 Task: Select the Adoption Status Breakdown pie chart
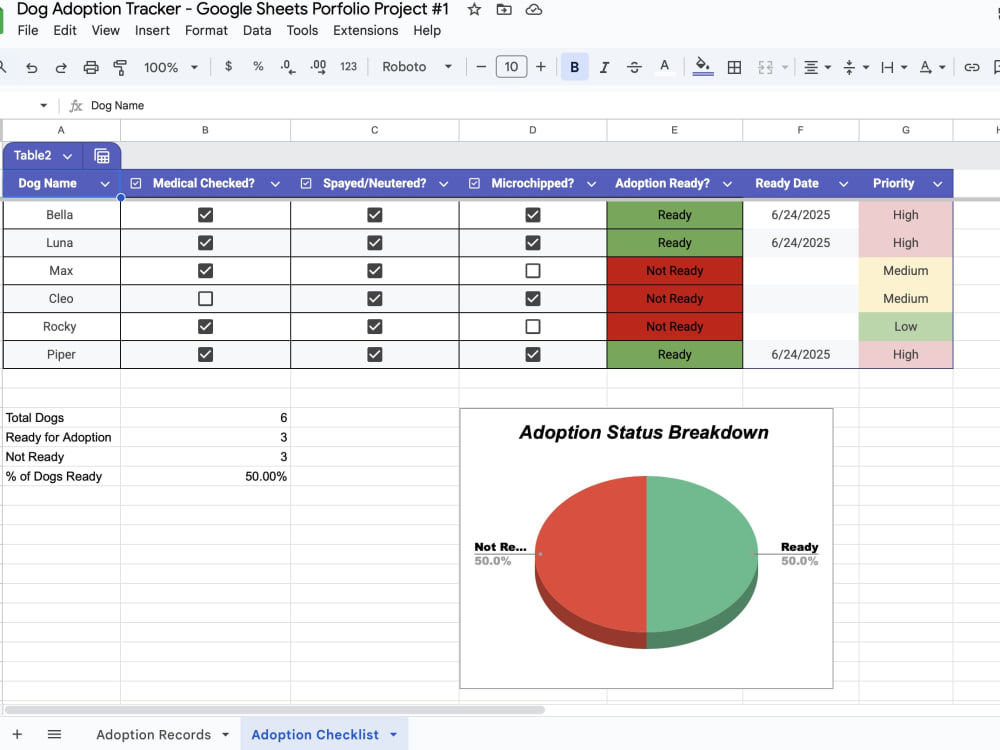[x=646, y=548]
